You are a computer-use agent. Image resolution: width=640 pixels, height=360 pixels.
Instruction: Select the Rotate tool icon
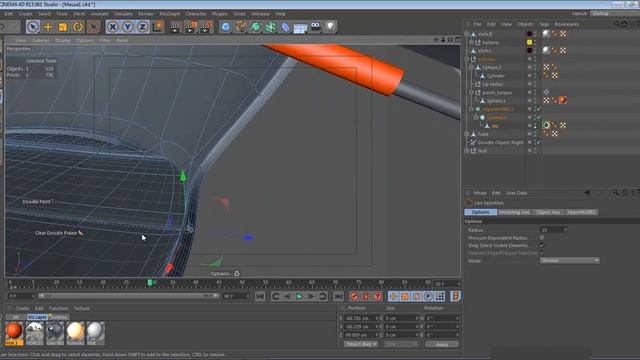[78, 27]
